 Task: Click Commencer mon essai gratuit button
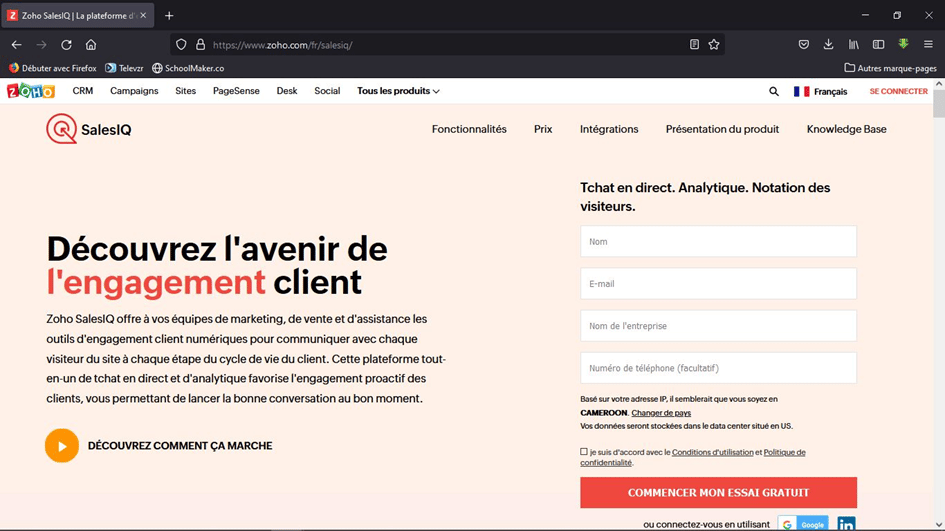pos(718,493)
